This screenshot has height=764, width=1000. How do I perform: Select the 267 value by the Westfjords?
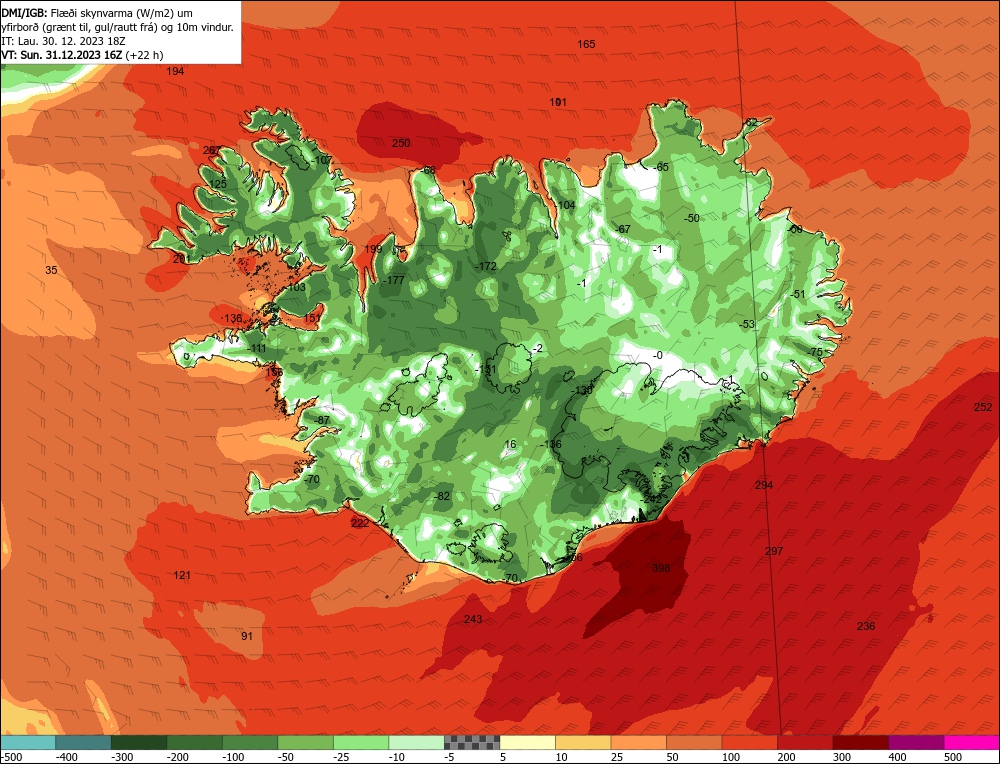pos(212,151)
